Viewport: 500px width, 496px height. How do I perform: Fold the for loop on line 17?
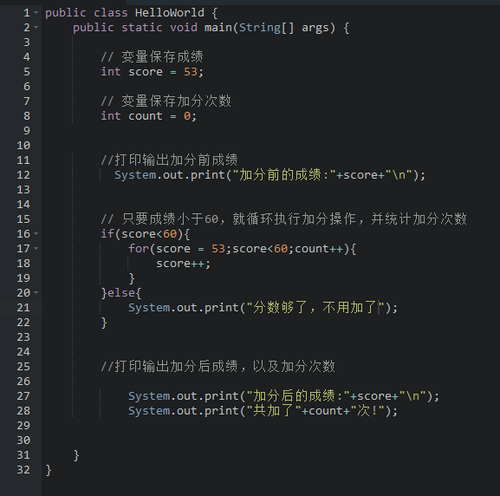[36, 248]
